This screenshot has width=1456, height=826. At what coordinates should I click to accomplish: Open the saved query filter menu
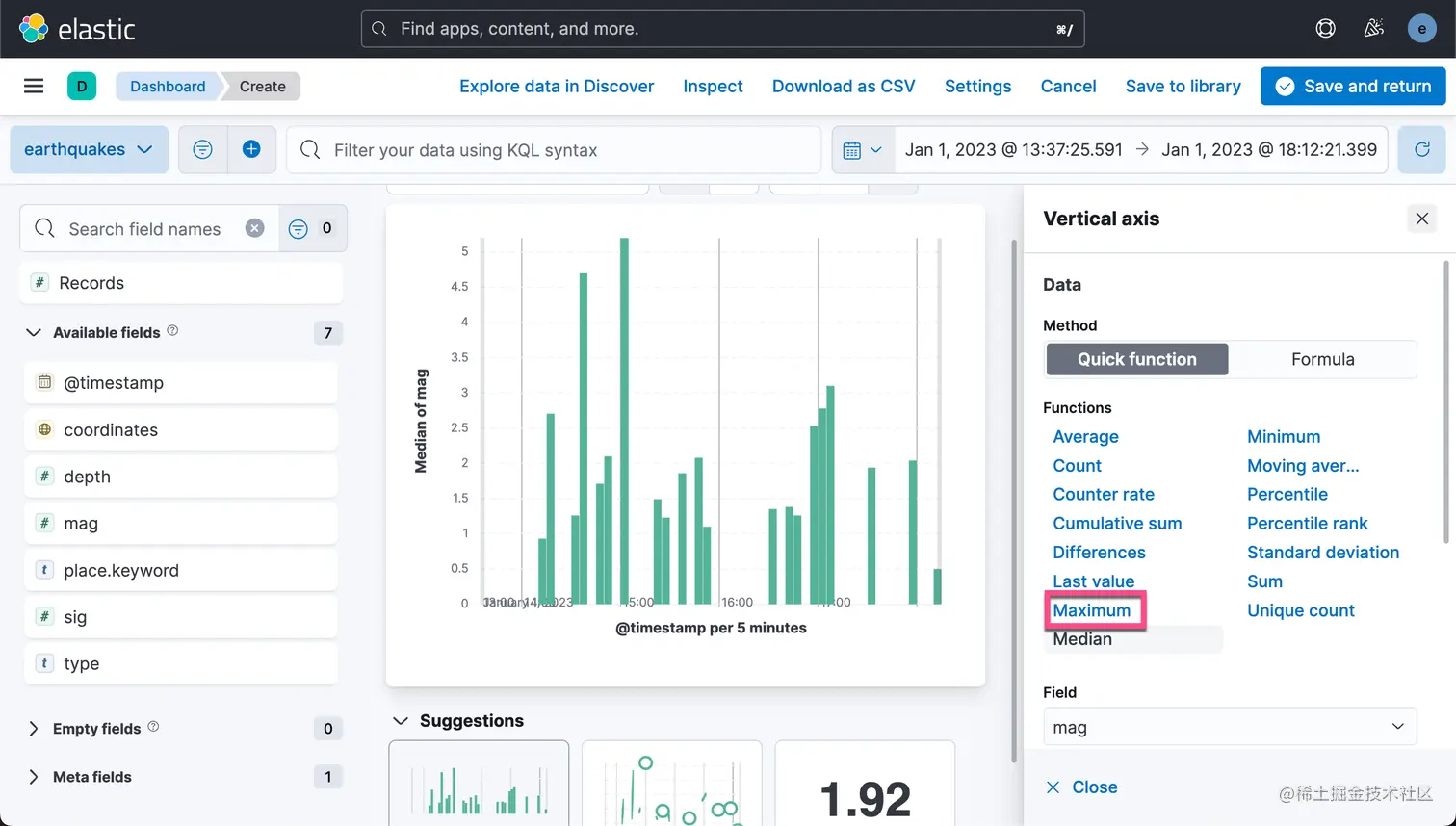pos(202,149)
